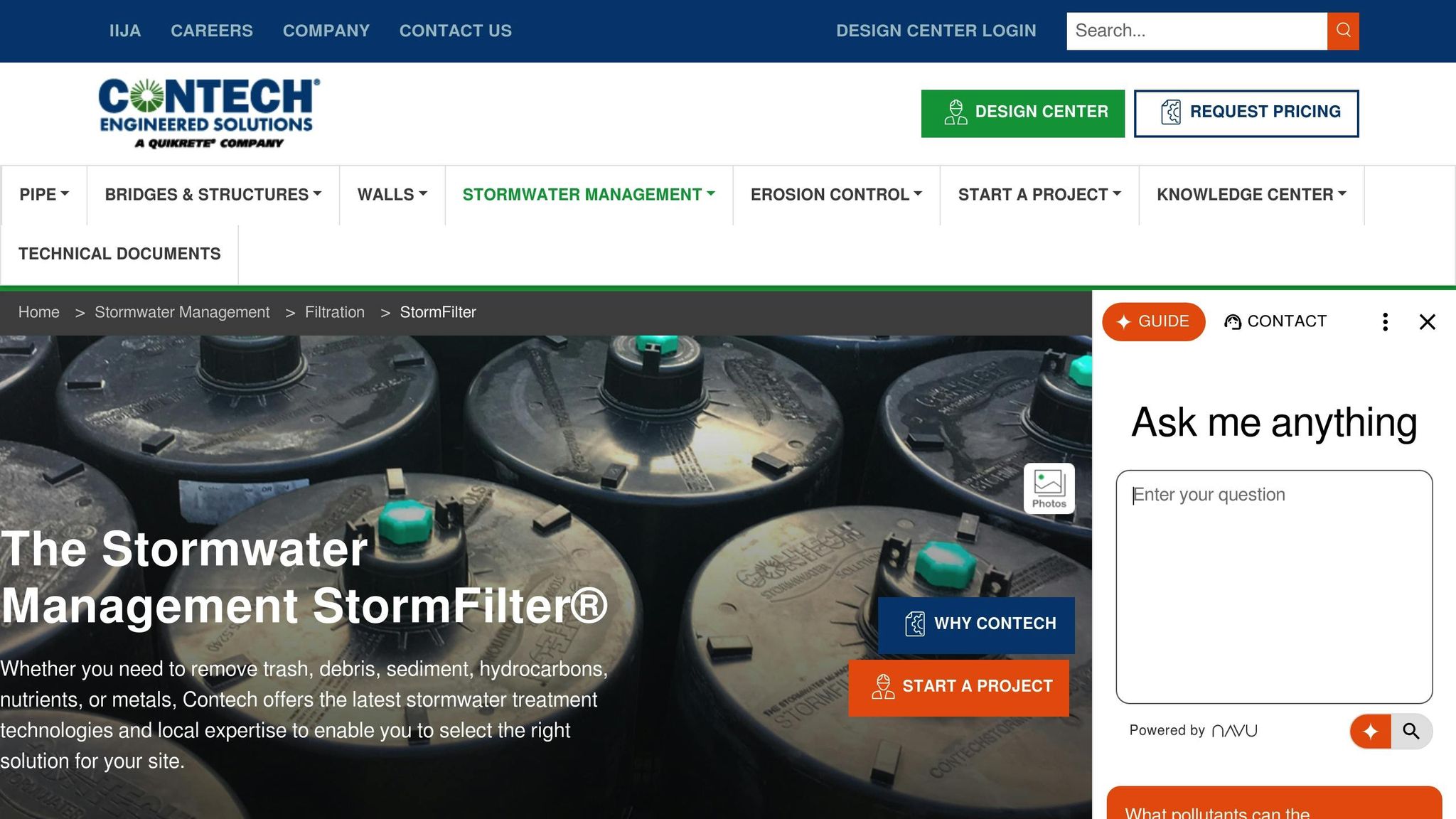Close the Ask me anything panel
The height and width of the screenshot is (819, 1456).
[x=1427, y=322]
